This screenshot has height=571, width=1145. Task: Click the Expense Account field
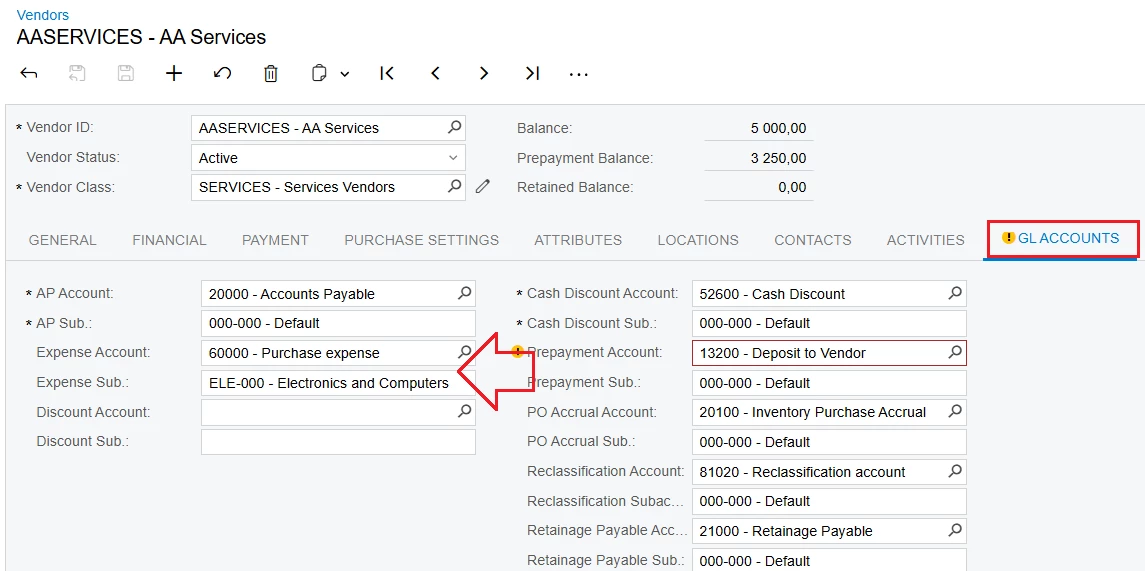coord(338,353)
